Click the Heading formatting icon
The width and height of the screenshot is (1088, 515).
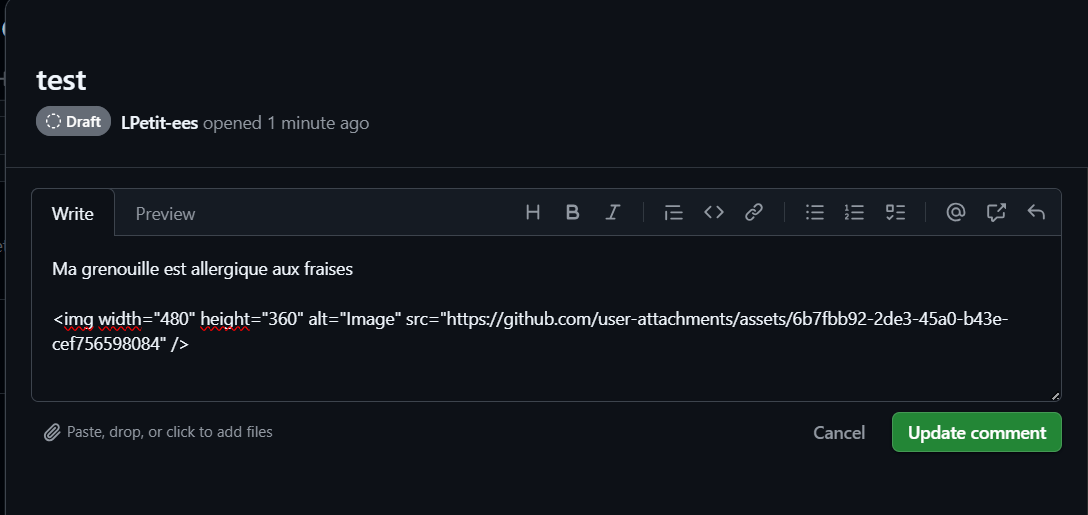[533, 212]
